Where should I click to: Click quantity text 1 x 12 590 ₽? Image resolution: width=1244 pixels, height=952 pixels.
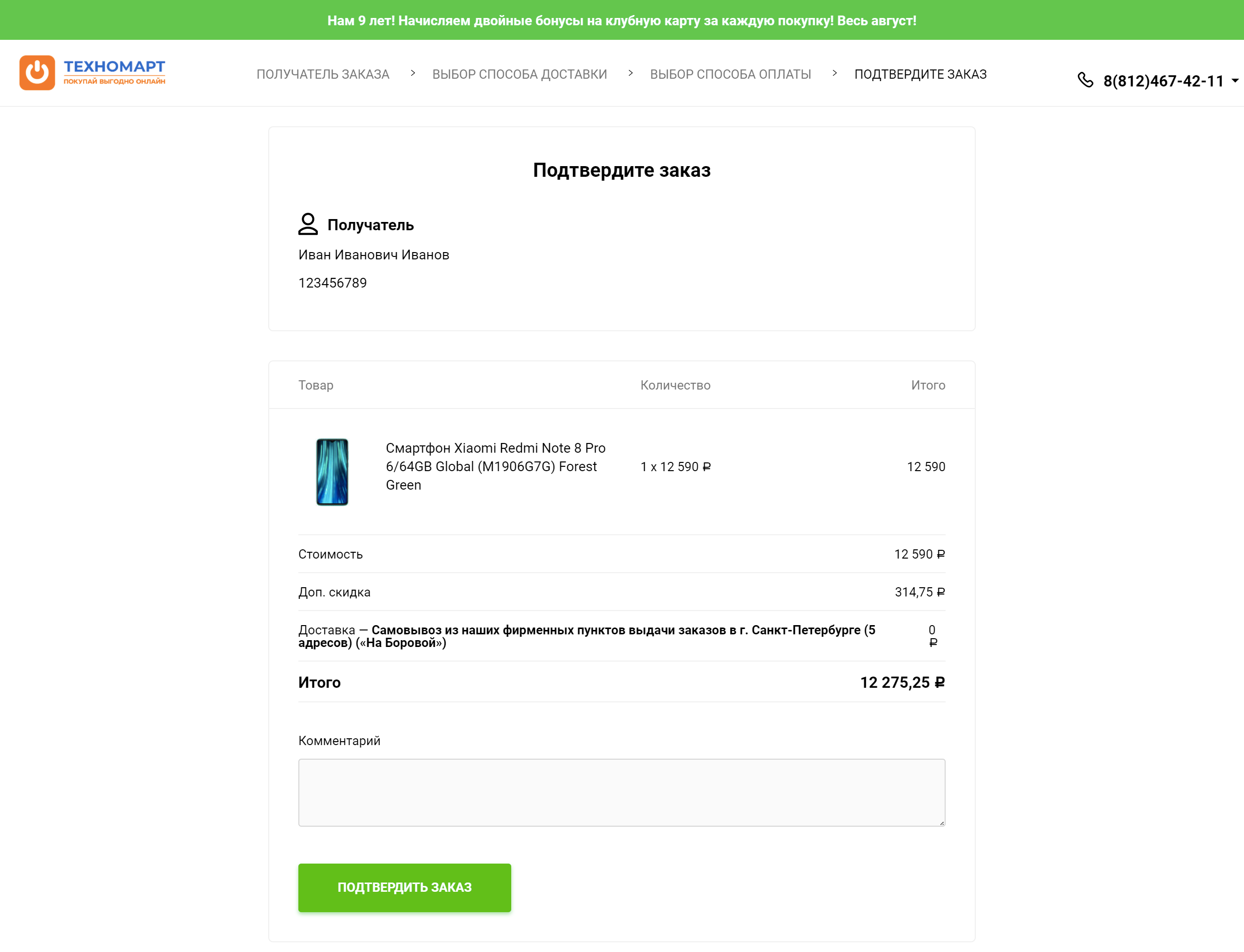click(x=675, y=466)
